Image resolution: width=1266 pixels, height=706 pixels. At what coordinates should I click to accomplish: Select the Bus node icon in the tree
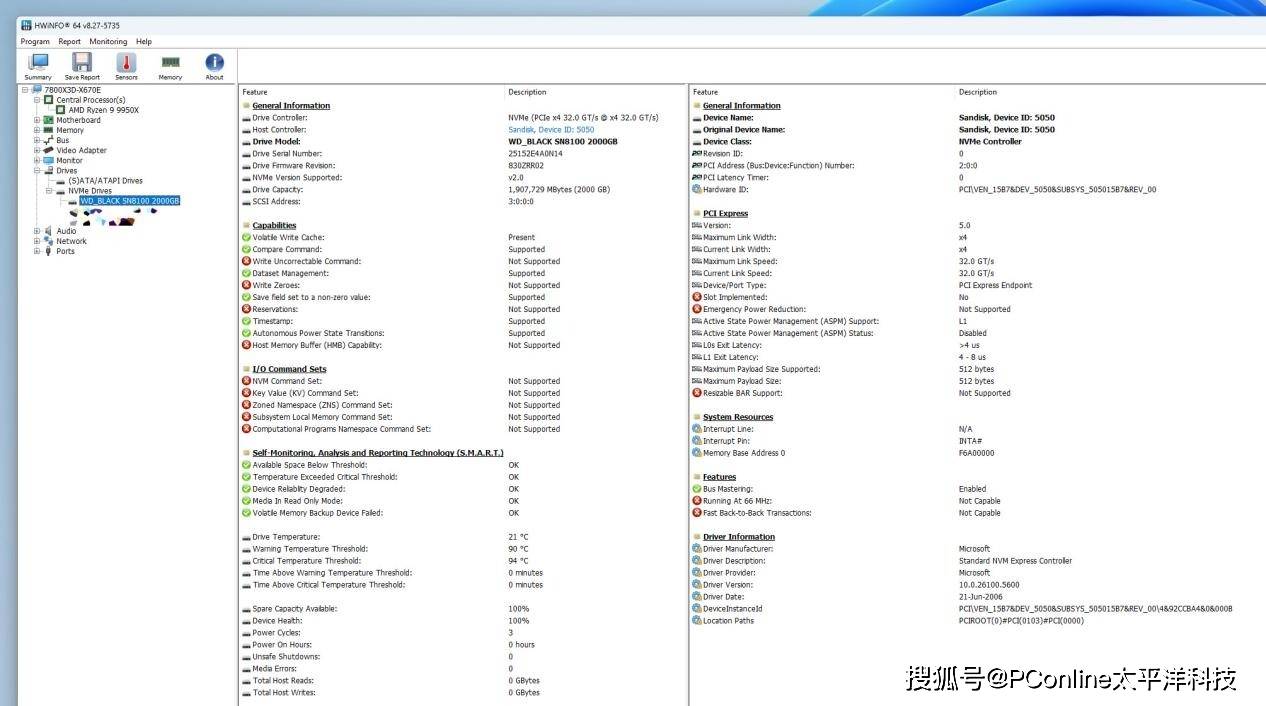click(48, 140)
